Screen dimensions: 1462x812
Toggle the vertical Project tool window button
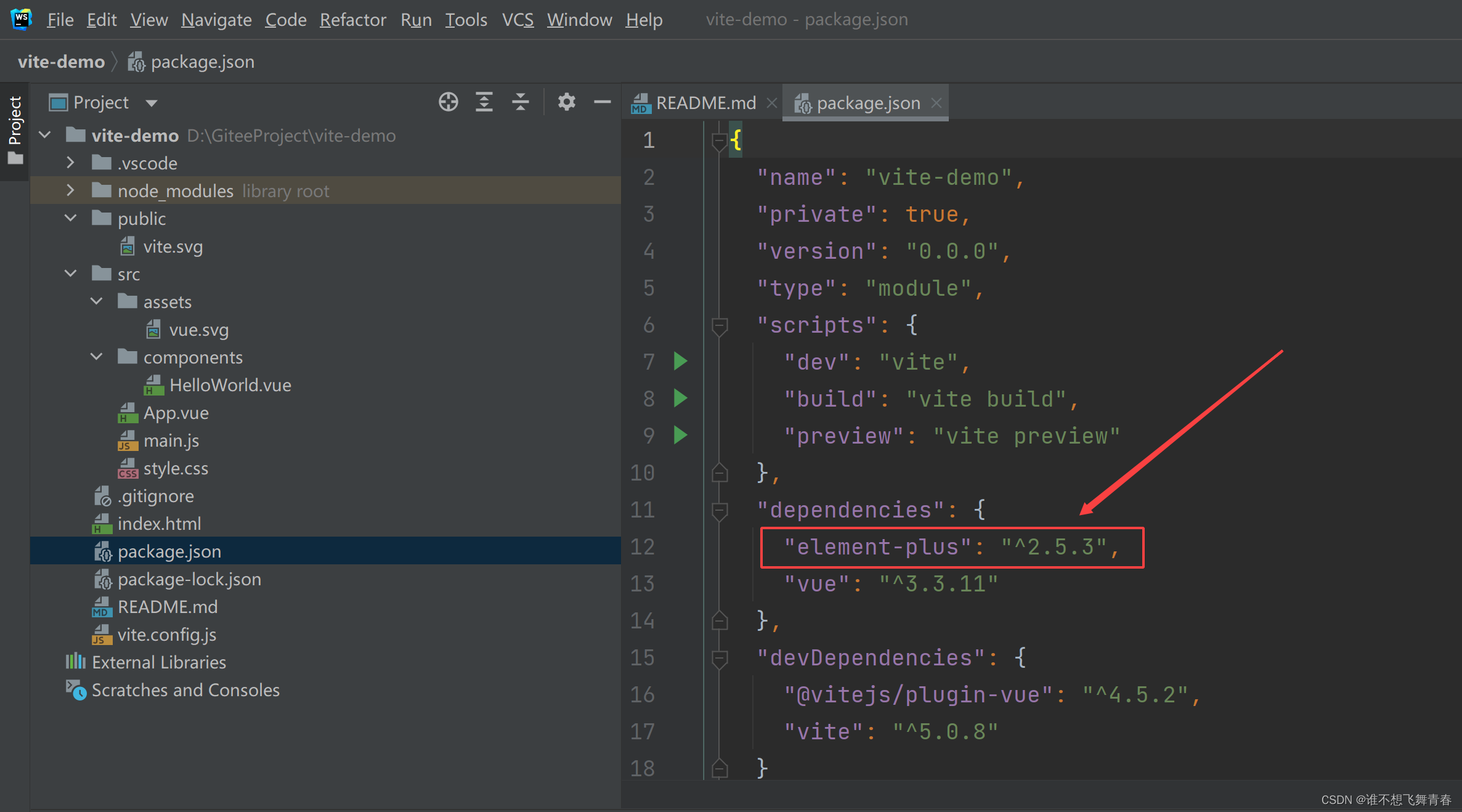(x=15, y=130)
